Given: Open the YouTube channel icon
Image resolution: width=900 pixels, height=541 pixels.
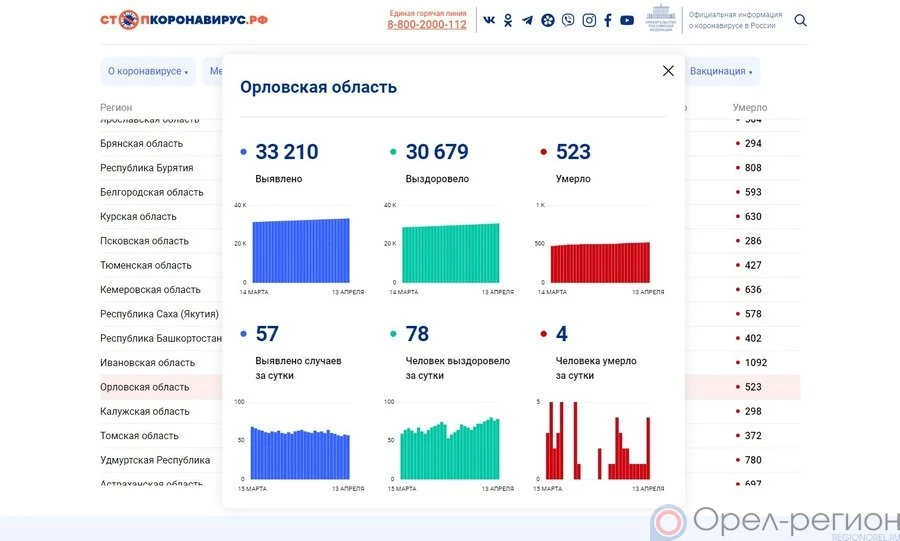Looking at the screenshot, I should [627, 20].
